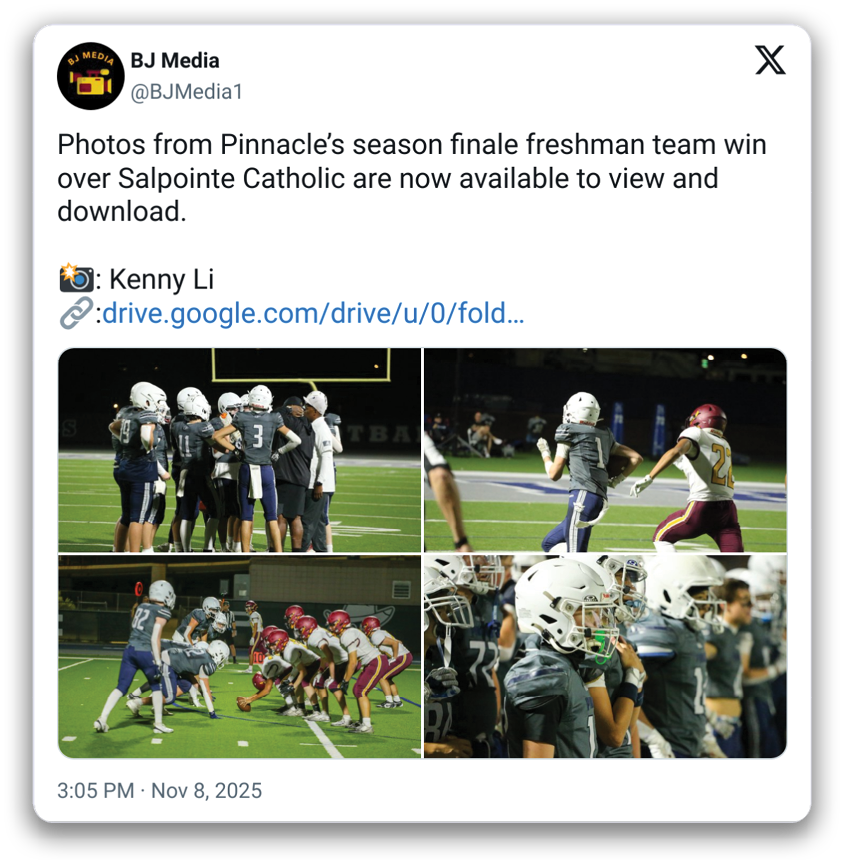Click the tweet text mentioning Salpointe Catholic
Screen dimensions: 844x865
point(412,178)
